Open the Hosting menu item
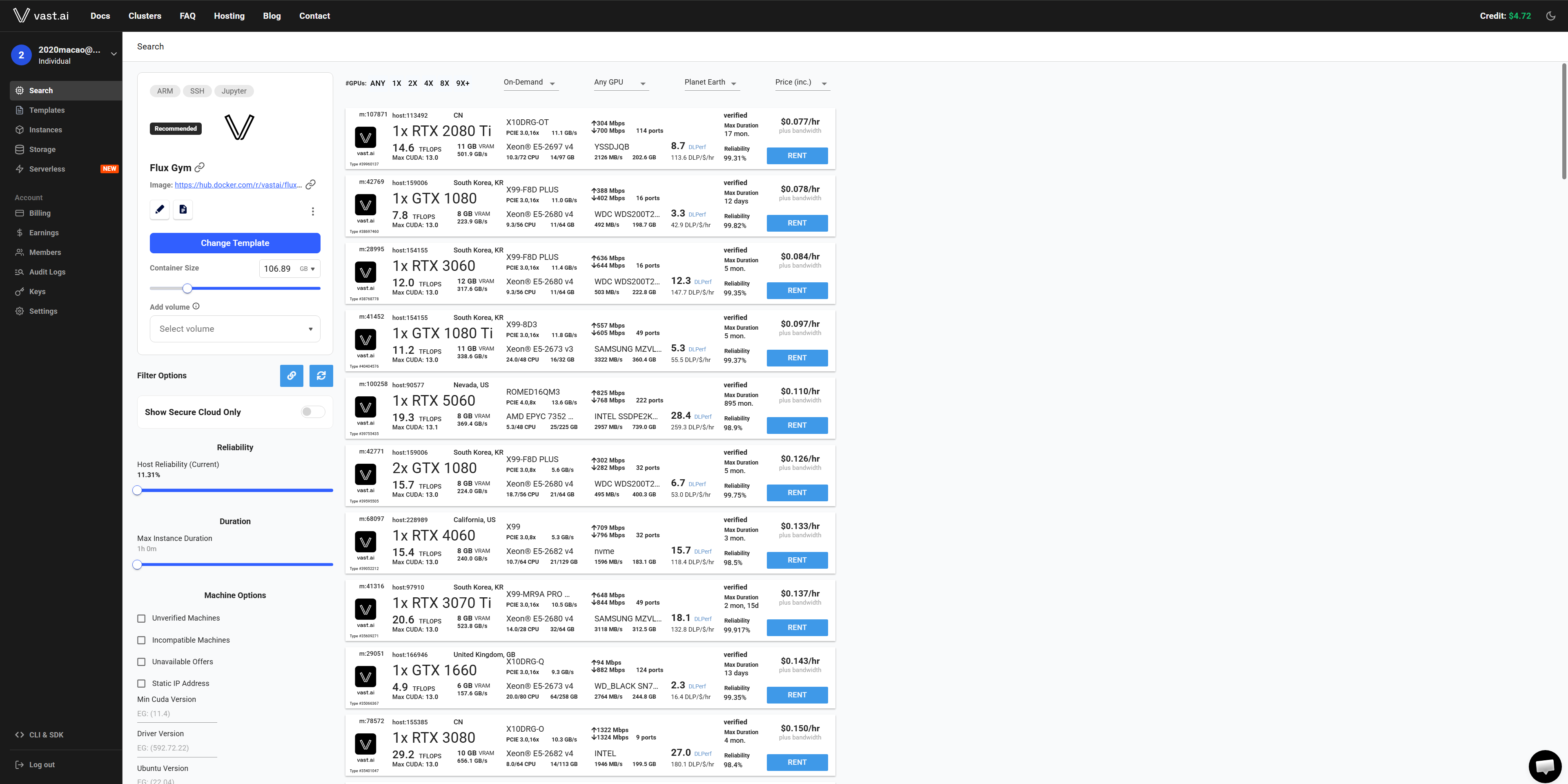The height and width of the screenshot is (784, 1568). coord(229,16)
